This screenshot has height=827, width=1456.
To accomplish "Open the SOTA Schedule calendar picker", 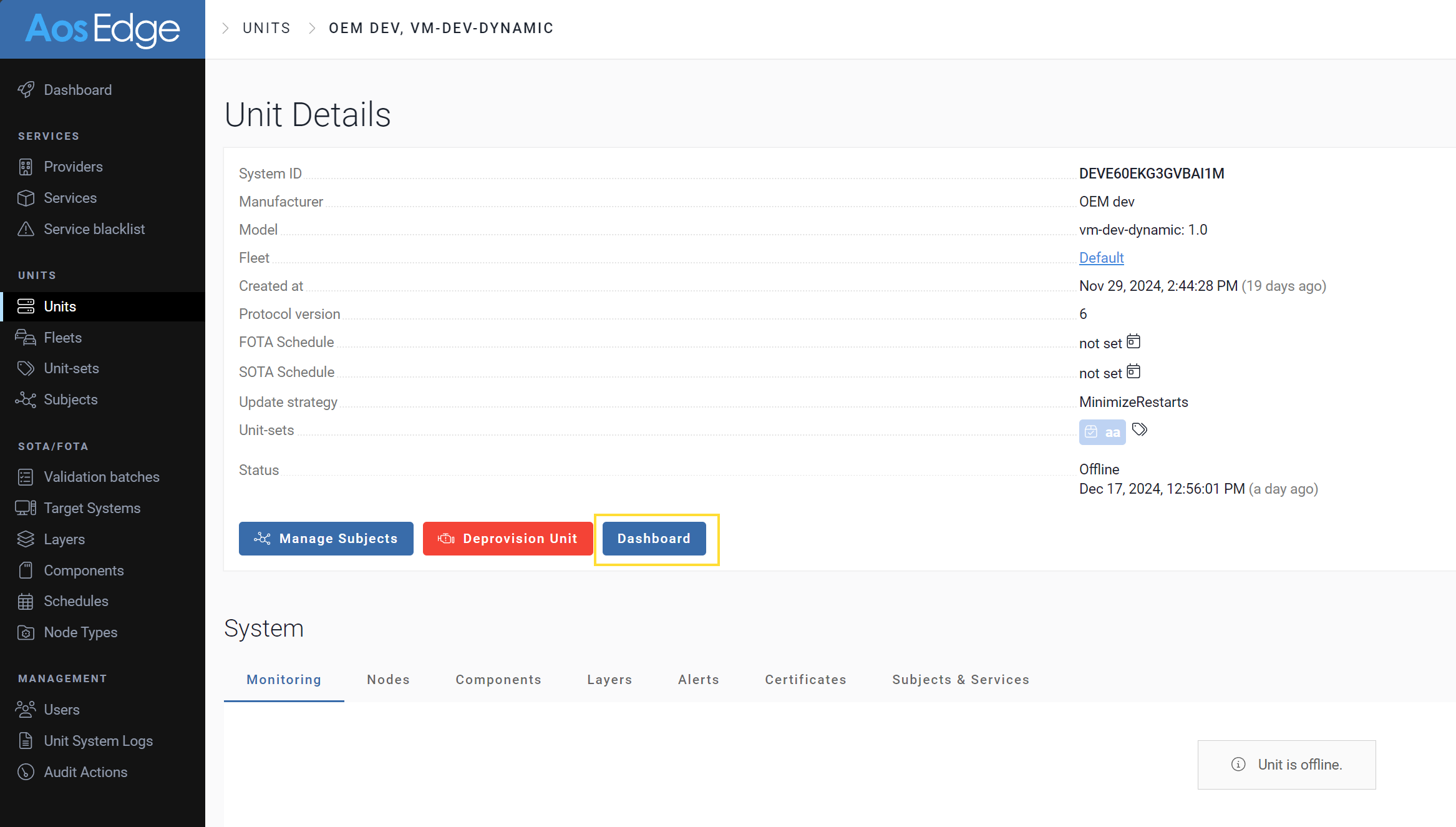I will (x=1134, y=371).
